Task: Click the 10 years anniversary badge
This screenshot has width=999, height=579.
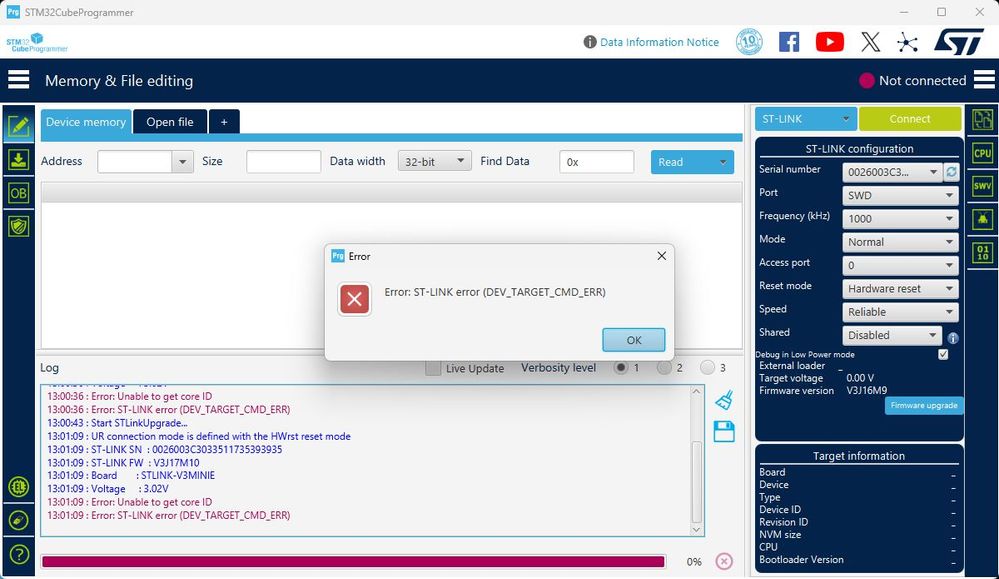Action: click(x=749, y=42)
